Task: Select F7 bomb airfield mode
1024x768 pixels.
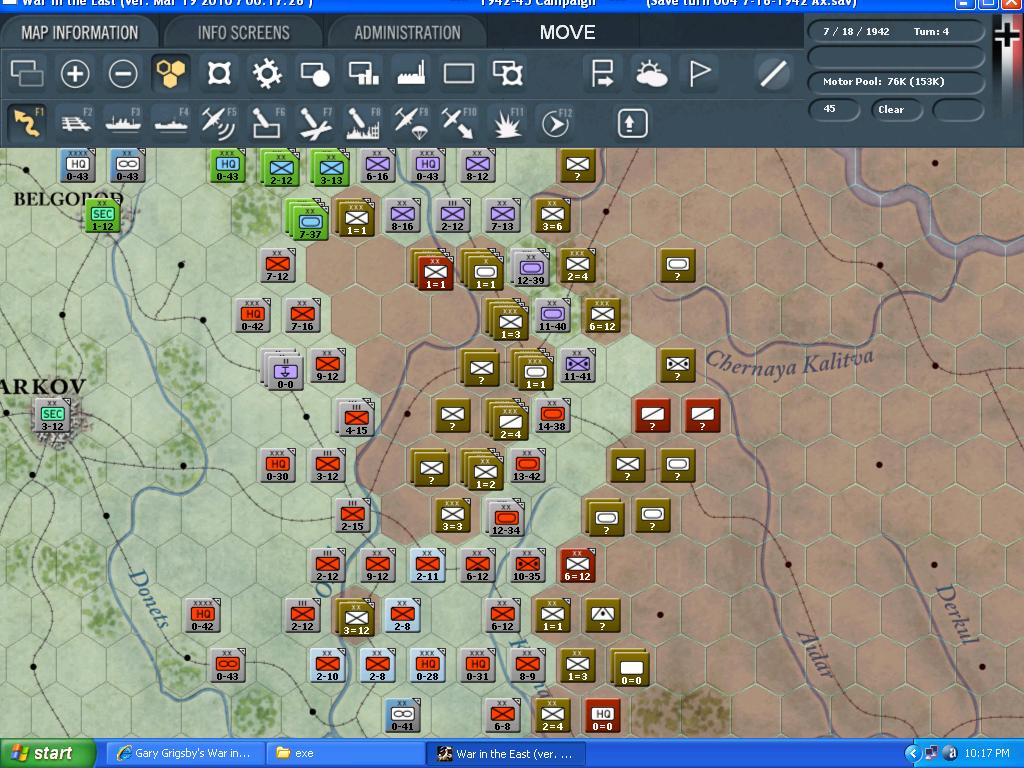Action: point(315,123)
